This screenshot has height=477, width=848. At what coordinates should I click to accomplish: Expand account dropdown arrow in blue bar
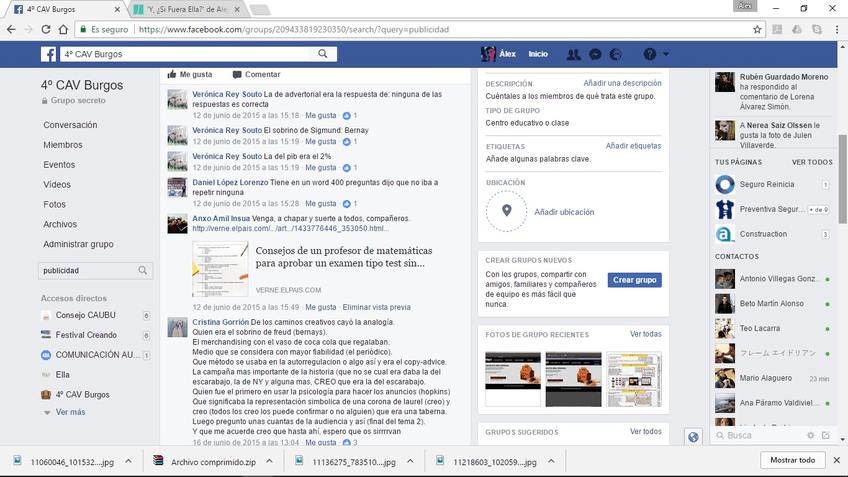click(666, 54)
